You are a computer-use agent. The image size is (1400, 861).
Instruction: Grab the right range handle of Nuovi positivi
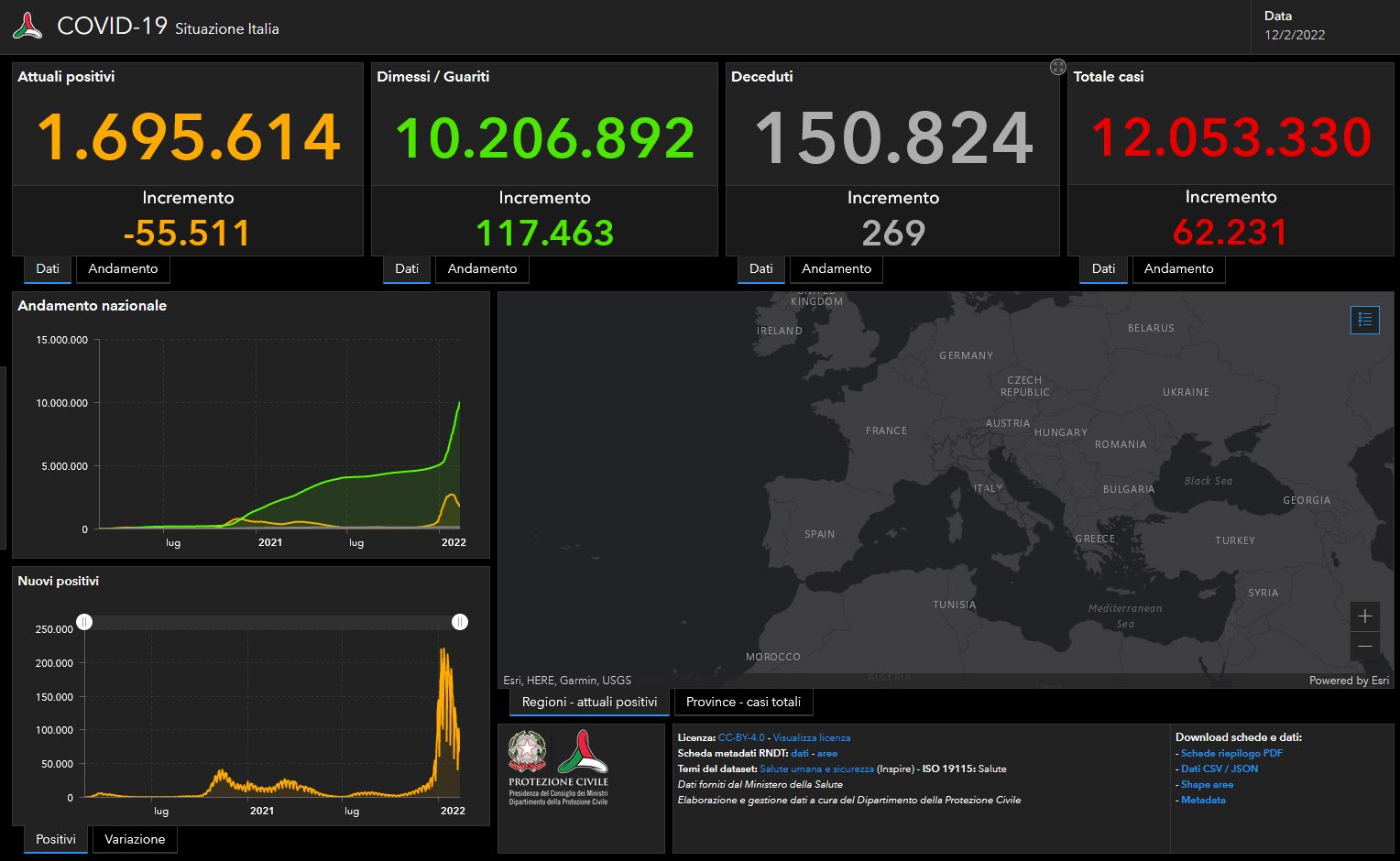pos(460,622)
